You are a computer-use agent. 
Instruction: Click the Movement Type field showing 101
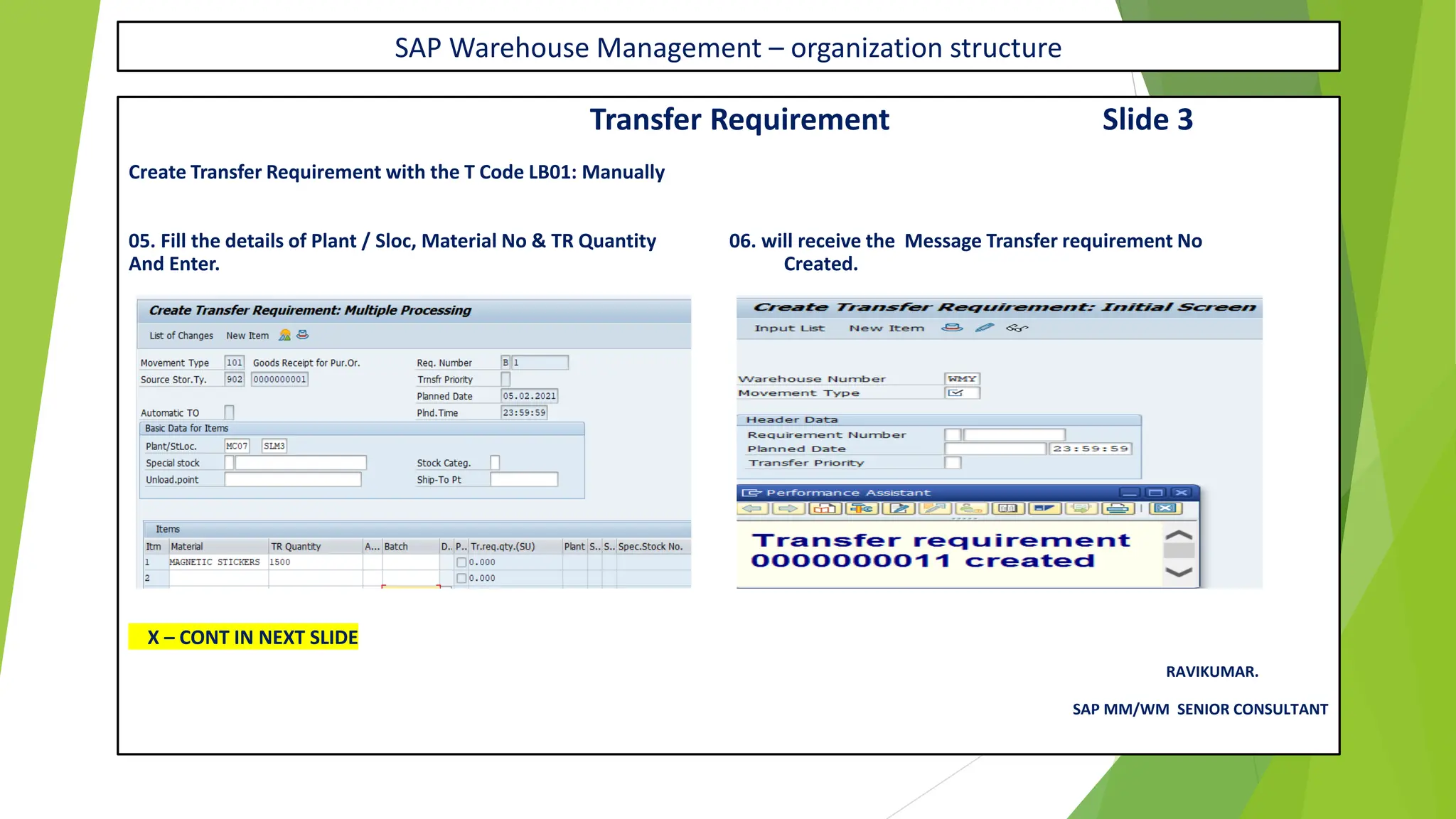click(x=235, y=363)
